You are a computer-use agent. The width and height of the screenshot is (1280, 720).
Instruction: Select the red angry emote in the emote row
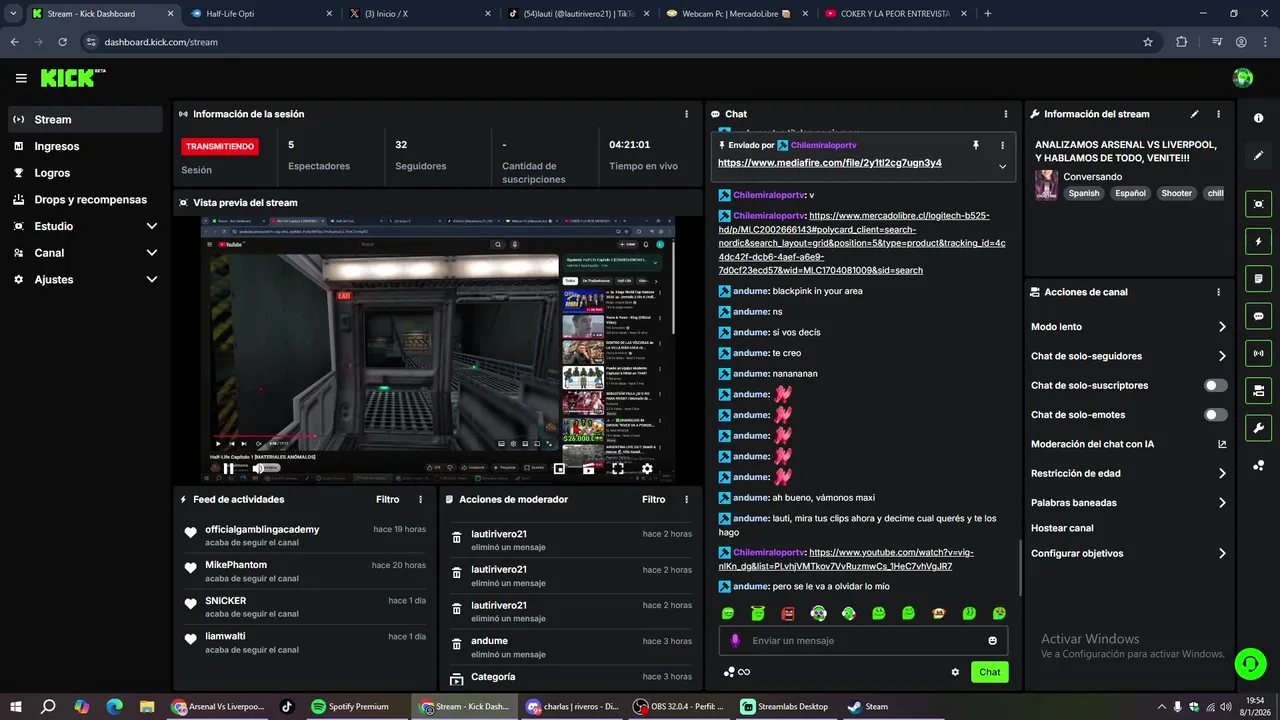[788, 613]
